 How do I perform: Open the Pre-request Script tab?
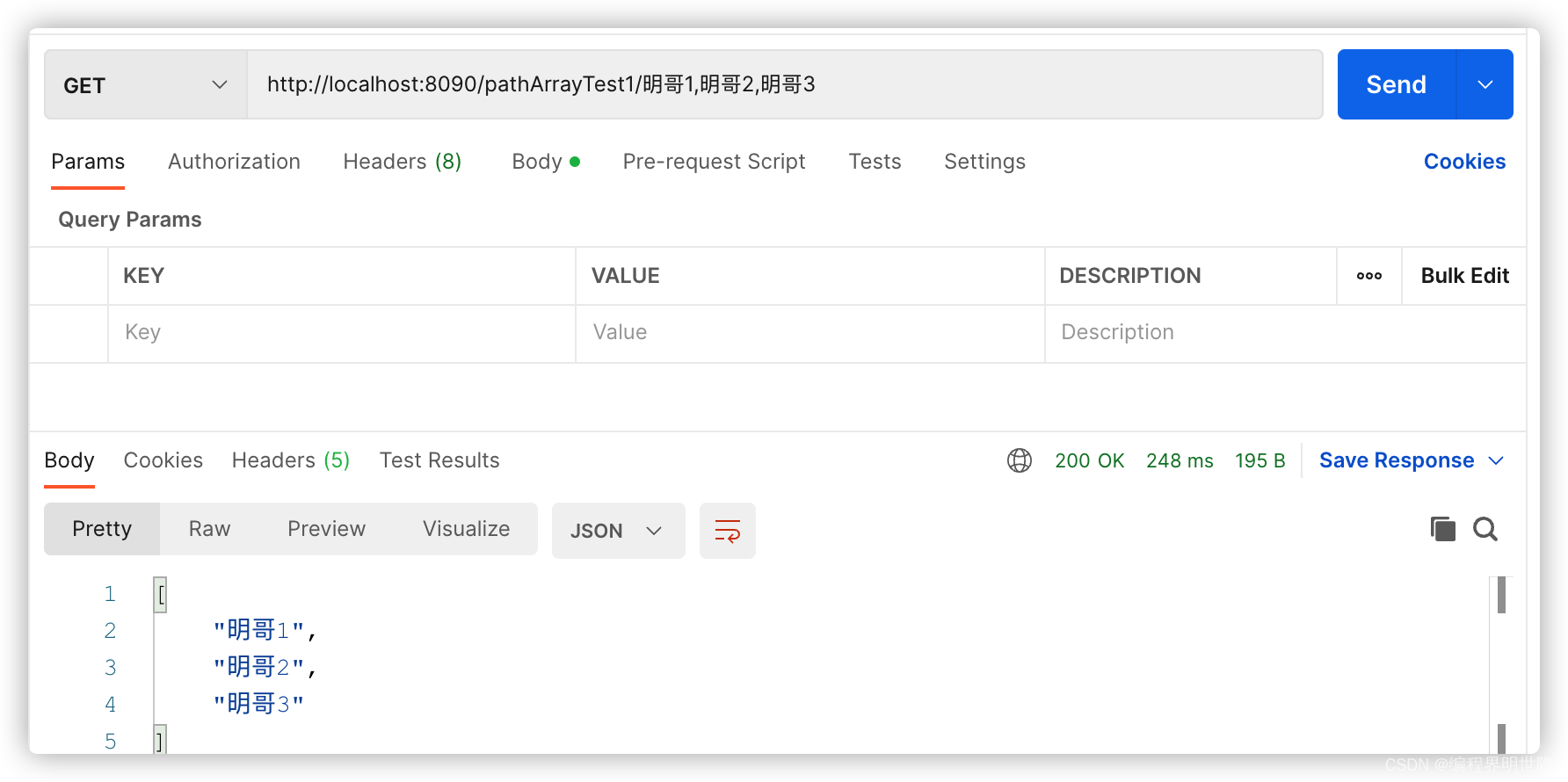[x=714, y=162]
